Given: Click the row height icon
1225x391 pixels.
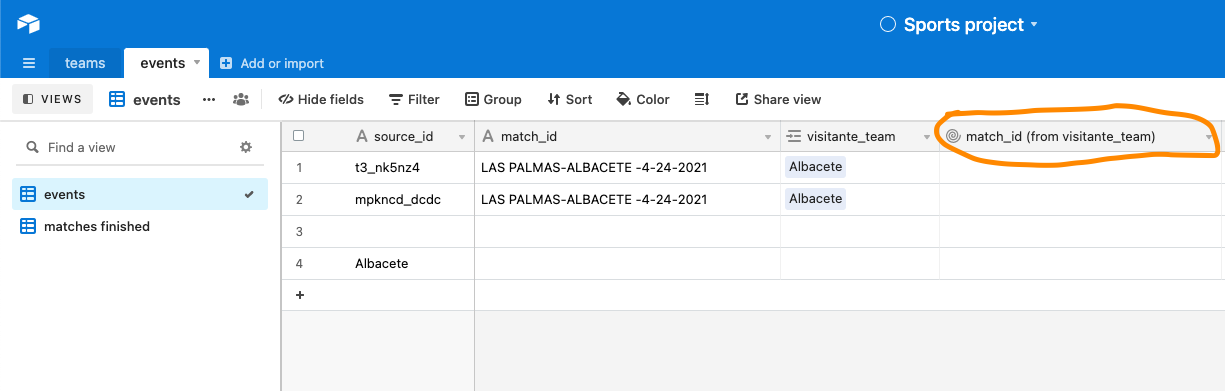Looking at the screenshot, I should pyautogui.click(x=702, y=99).
